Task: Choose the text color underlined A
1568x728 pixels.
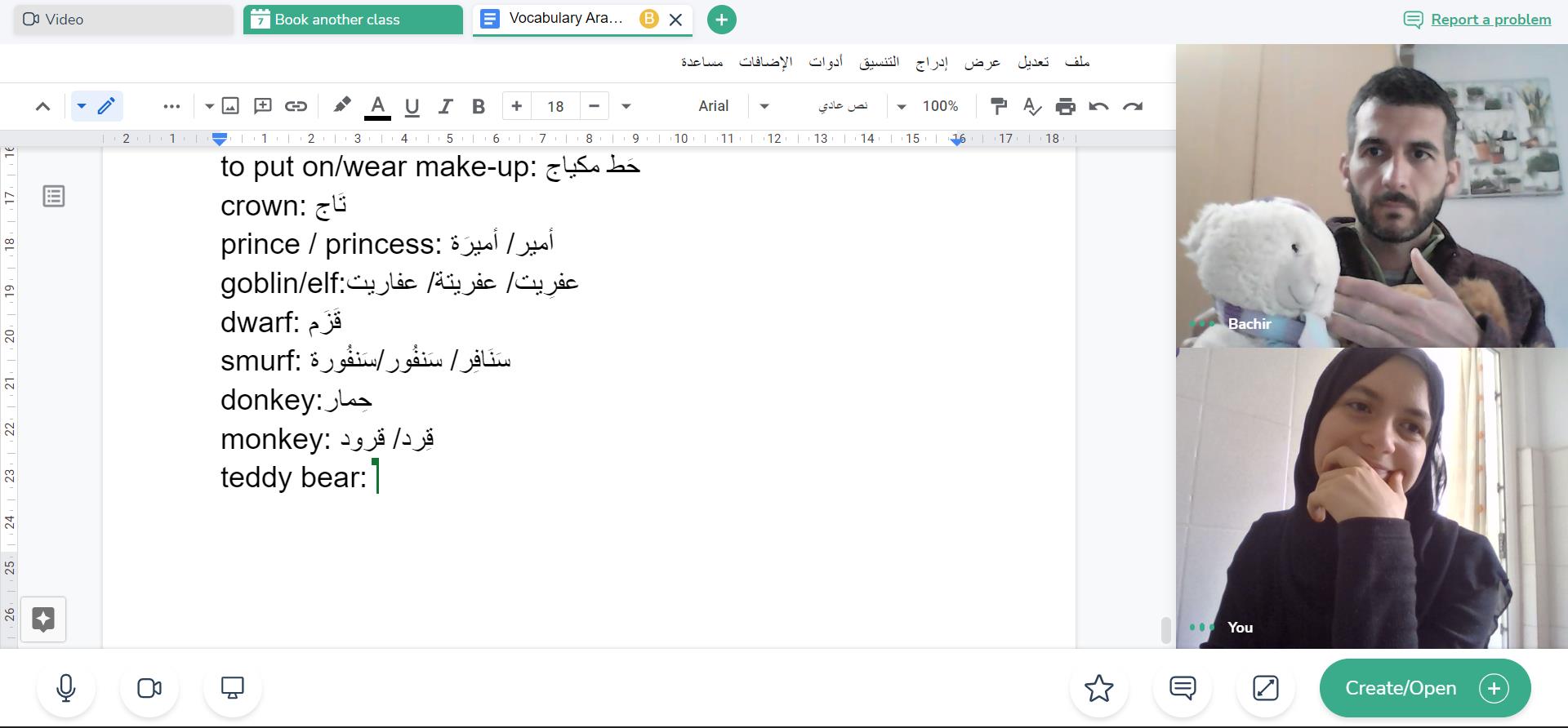Action: pyautogui.click(x=377, y=106)
